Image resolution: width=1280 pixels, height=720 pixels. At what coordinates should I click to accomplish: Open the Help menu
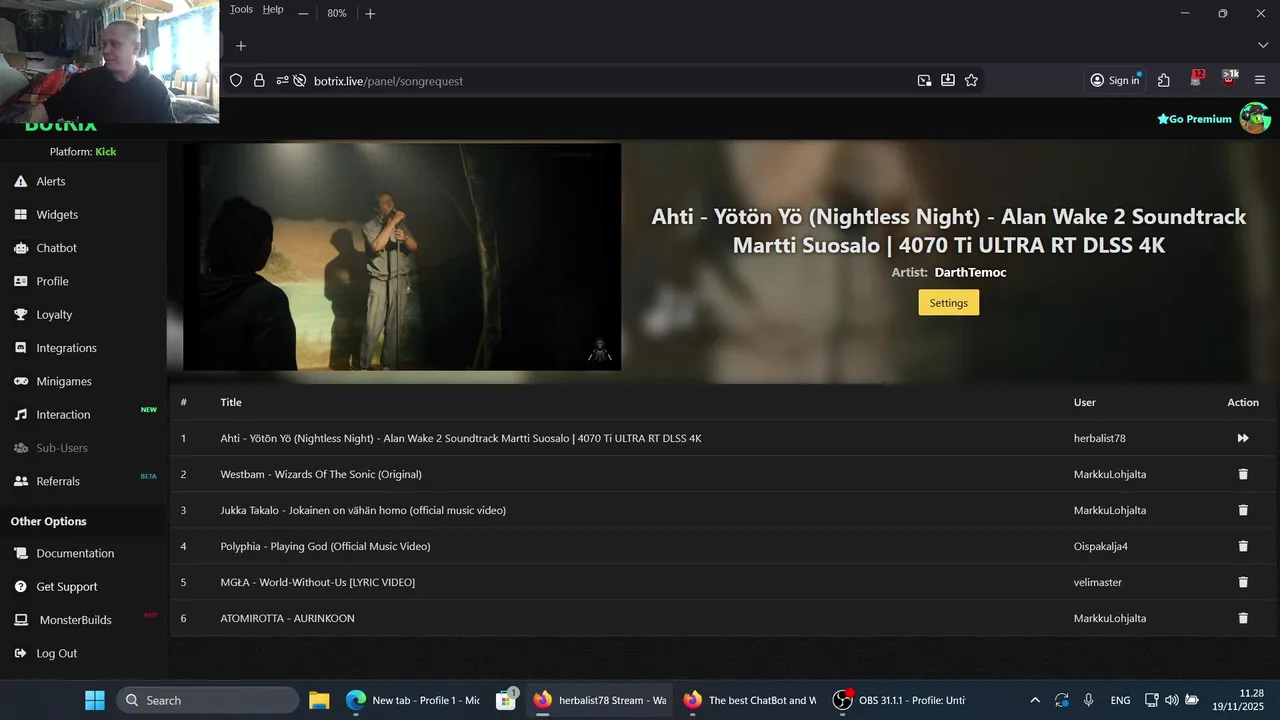point(273,10)
